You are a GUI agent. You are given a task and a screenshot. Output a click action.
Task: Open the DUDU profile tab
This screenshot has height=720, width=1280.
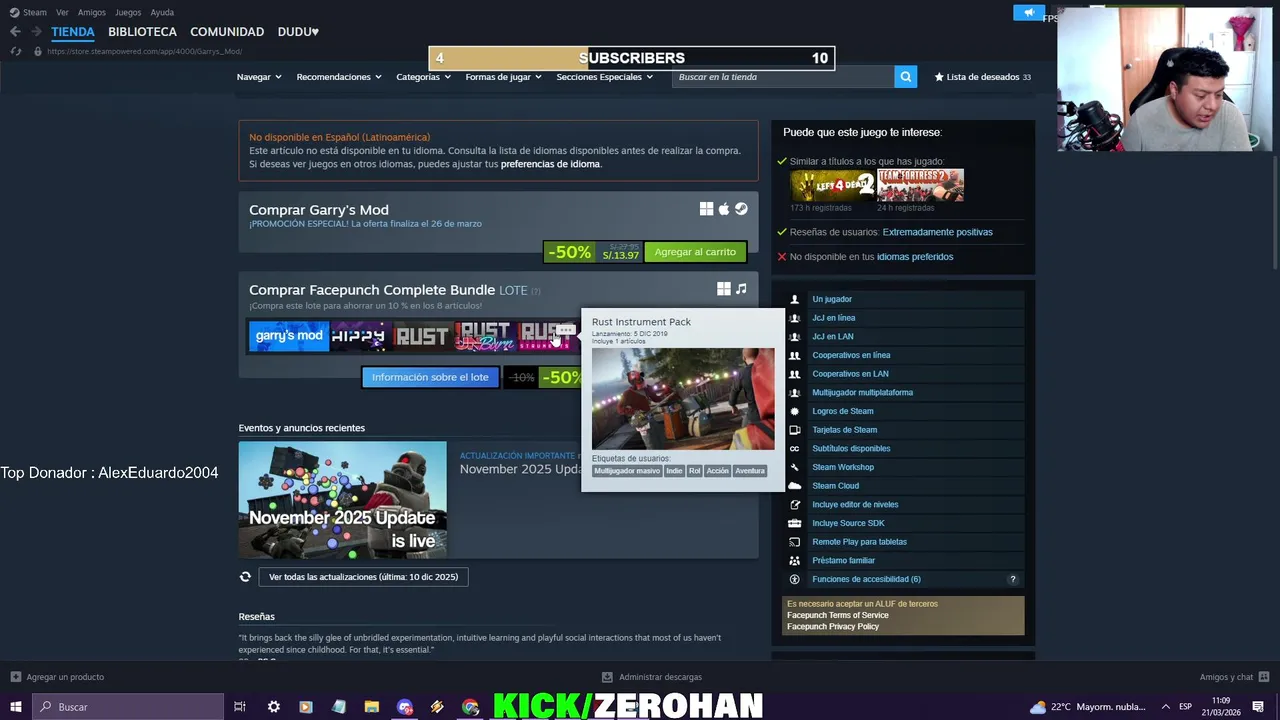click(x=298, y=32)
